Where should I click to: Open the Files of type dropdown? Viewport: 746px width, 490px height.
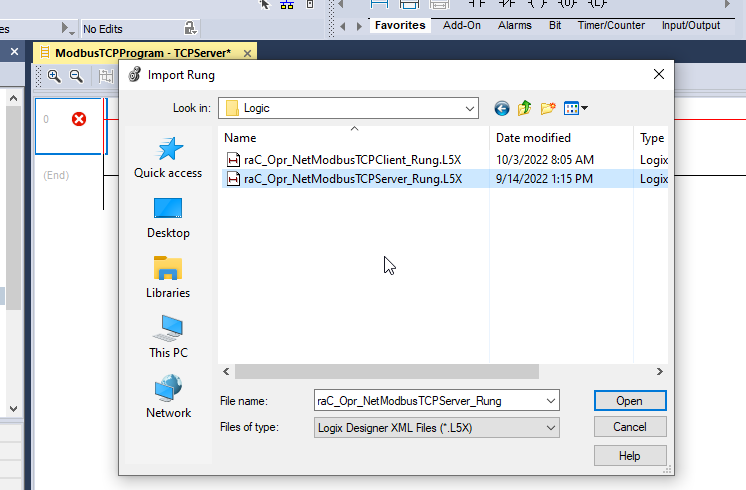click(550, 427)
